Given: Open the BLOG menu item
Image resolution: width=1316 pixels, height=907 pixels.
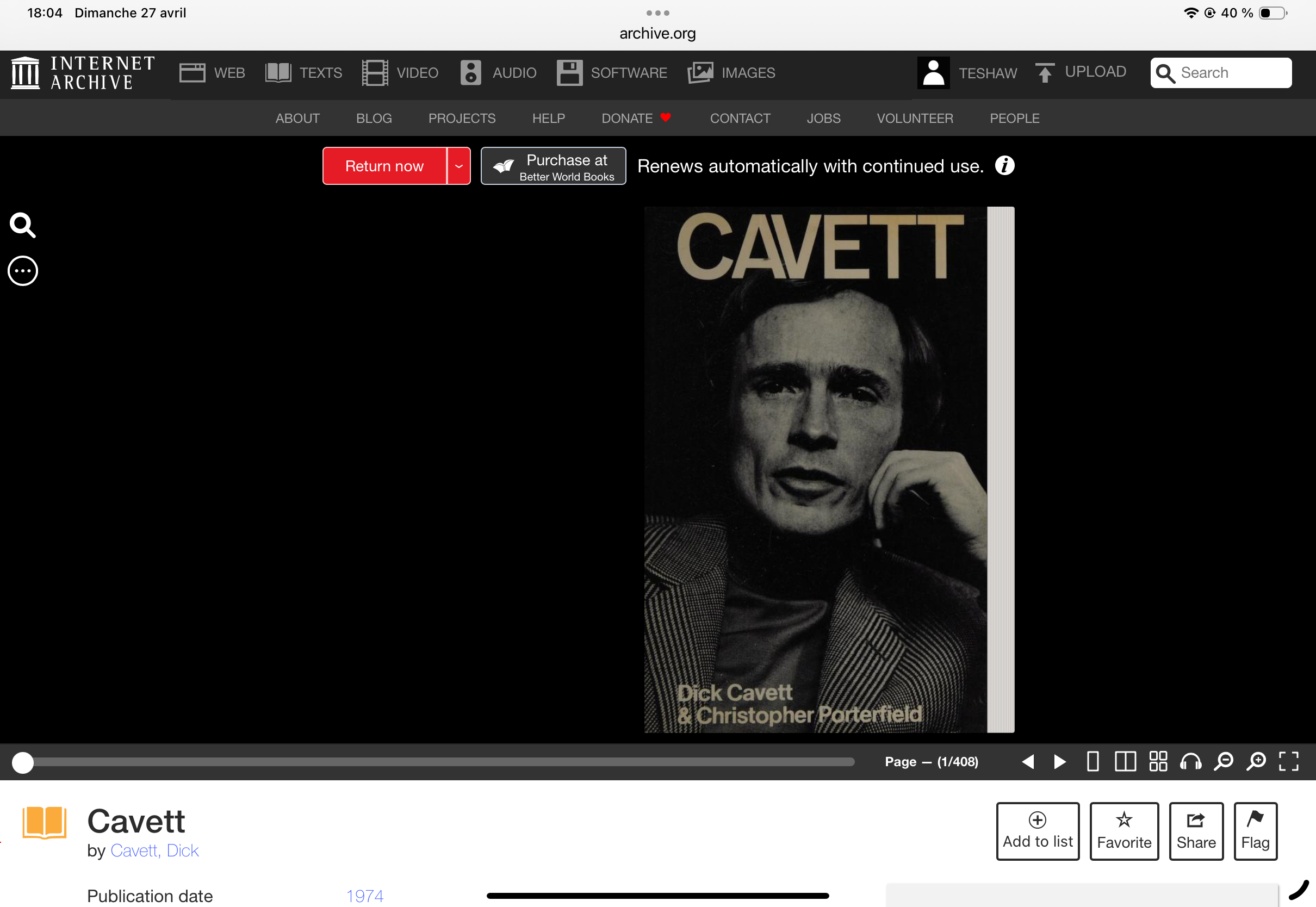Looking at the screenshot, I should coord(374,118).
